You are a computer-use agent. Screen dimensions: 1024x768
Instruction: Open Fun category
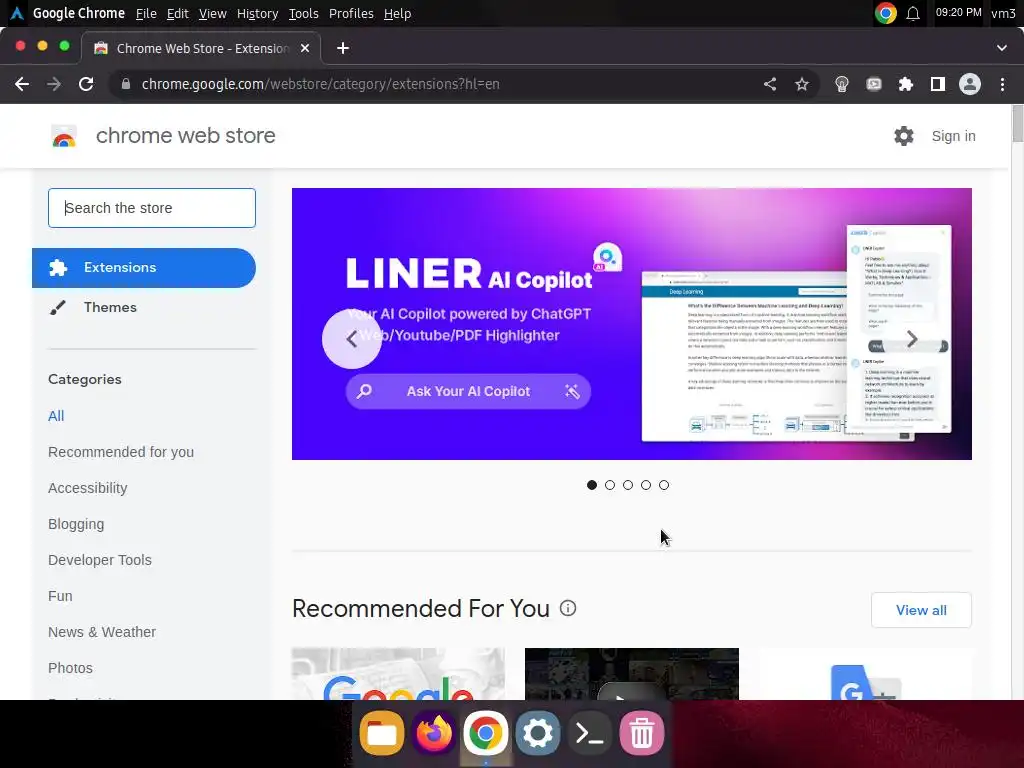pos(60,596)
